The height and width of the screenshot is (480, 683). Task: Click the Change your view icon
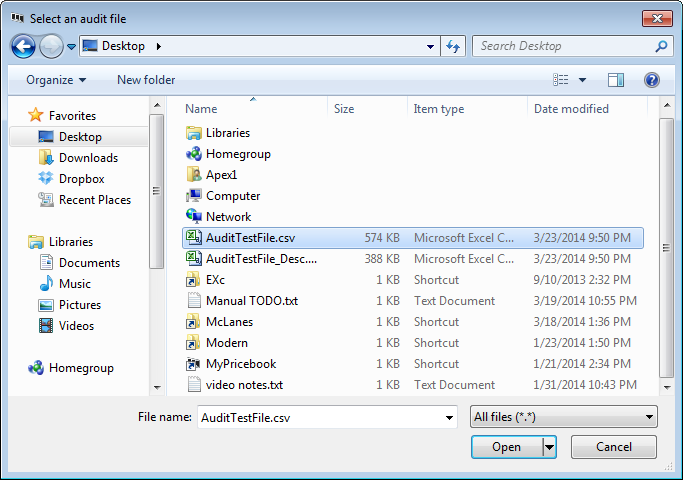point(562,80)
